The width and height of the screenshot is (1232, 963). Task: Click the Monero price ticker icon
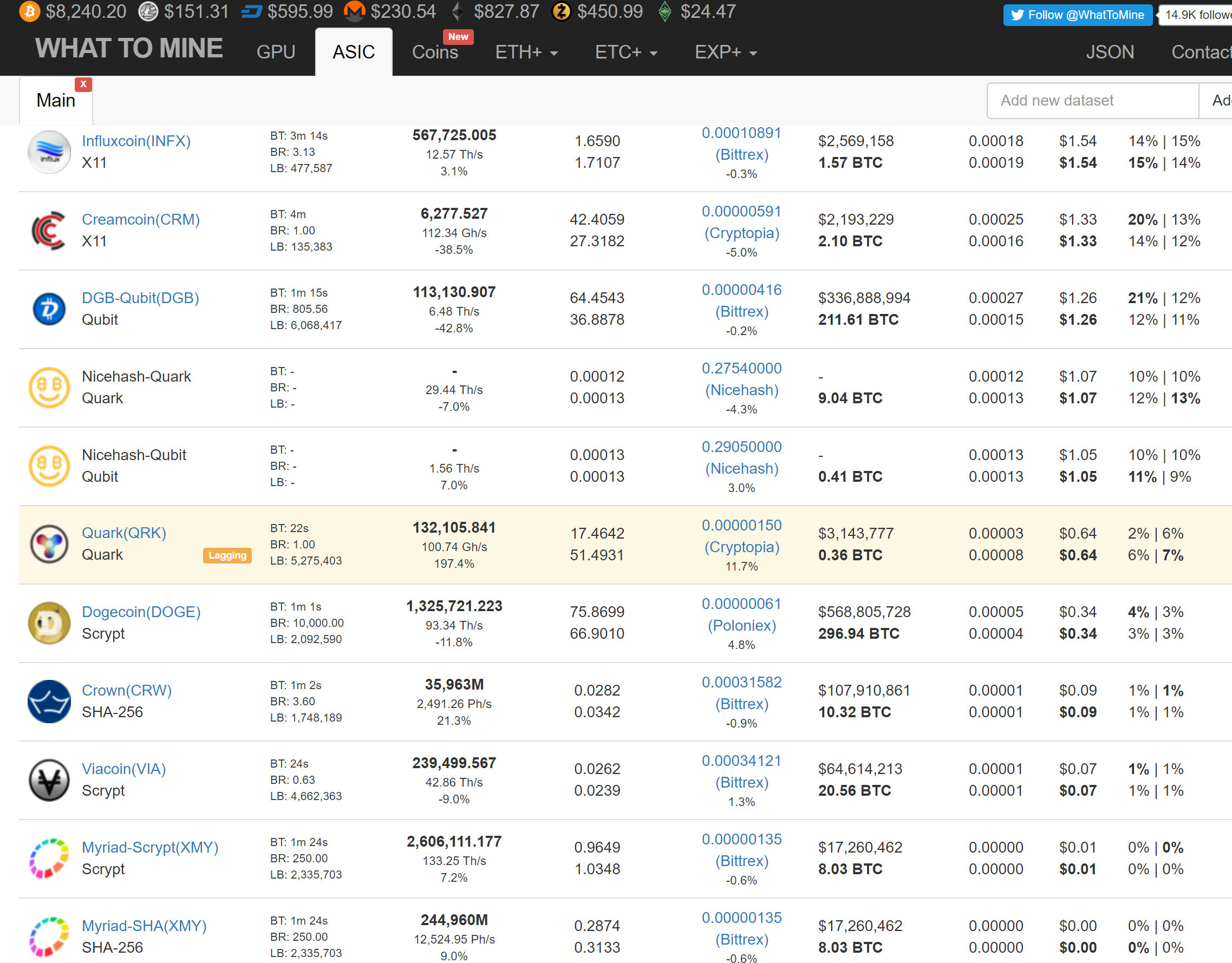tap(354, 11)
